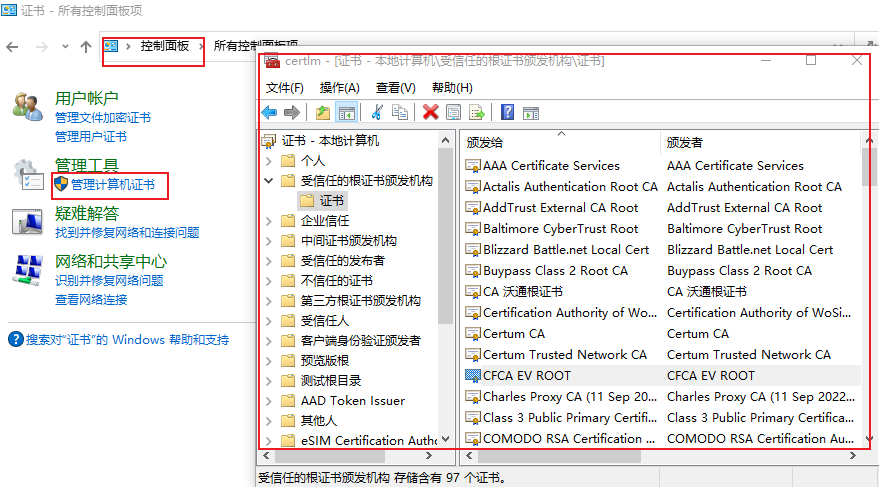Click the 找到并修复网络和连接问题 link

[127, 233]
